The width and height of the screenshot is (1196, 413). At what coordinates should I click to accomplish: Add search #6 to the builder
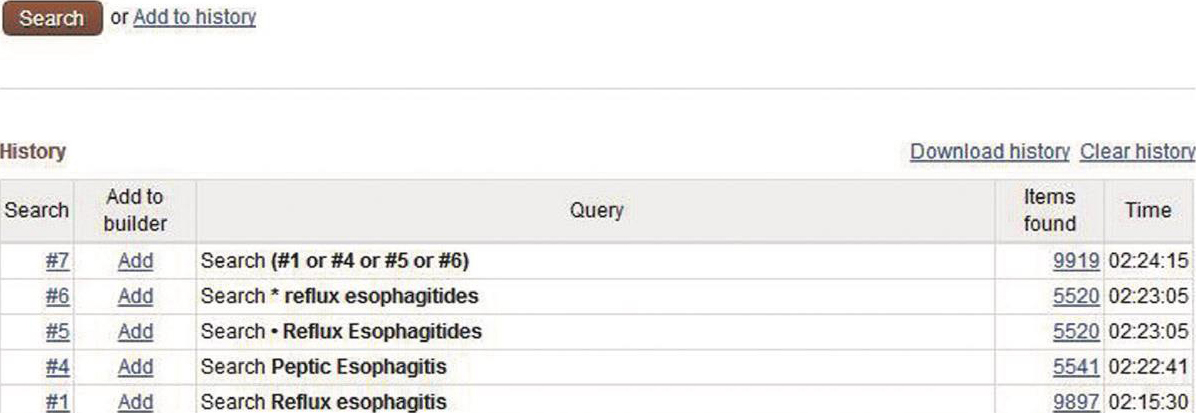135,297
